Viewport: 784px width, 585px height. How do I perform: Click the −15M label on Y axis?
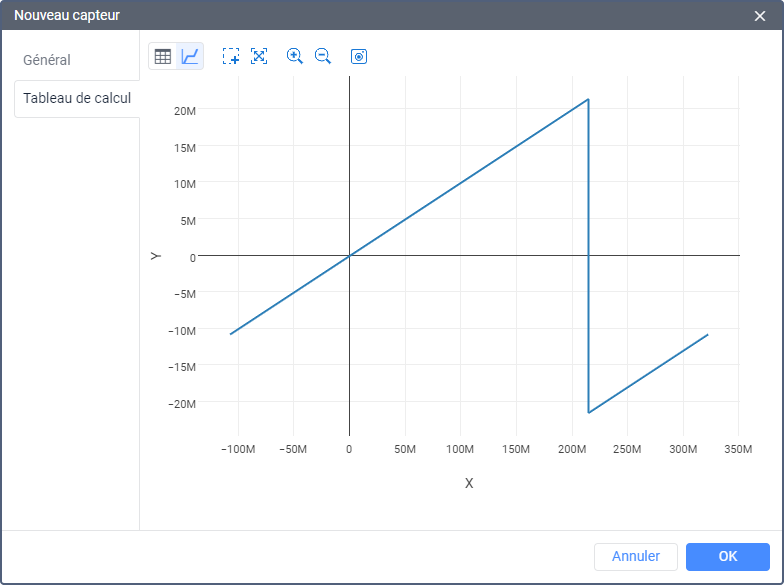point(182,367)
